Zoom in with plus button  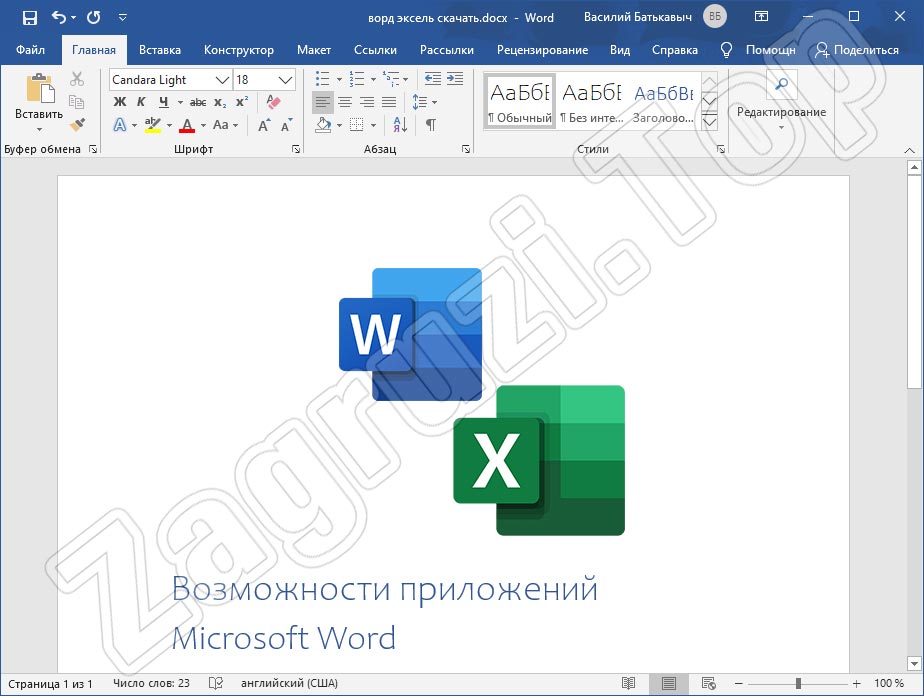coord(856,683)
